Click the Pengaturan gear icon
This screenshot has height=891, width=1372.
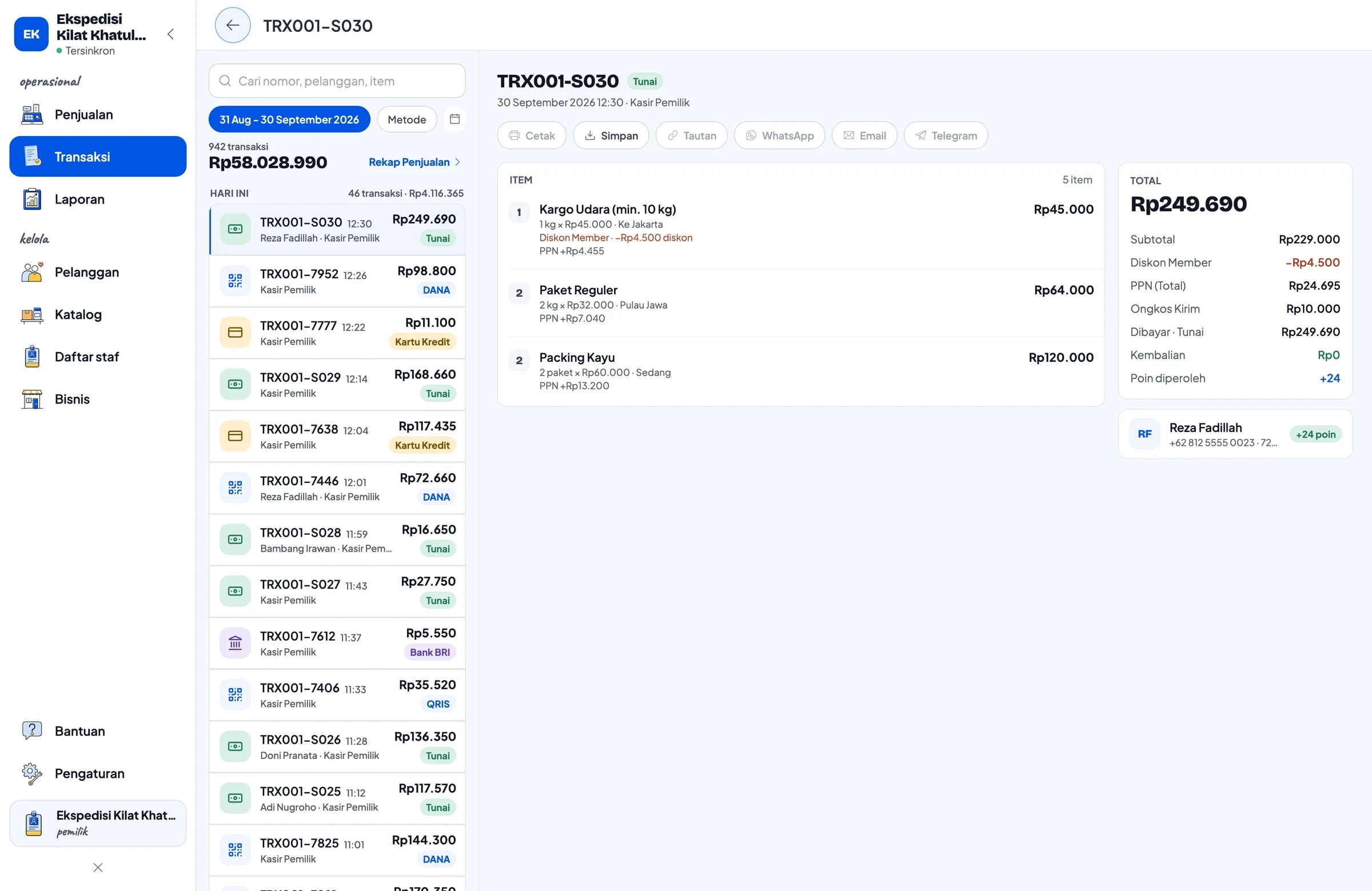32,773
